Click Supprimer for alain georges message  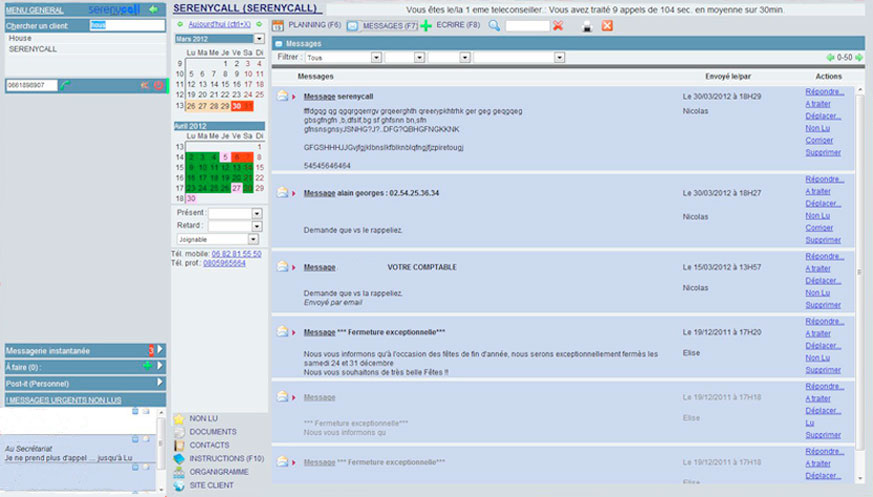823,240
